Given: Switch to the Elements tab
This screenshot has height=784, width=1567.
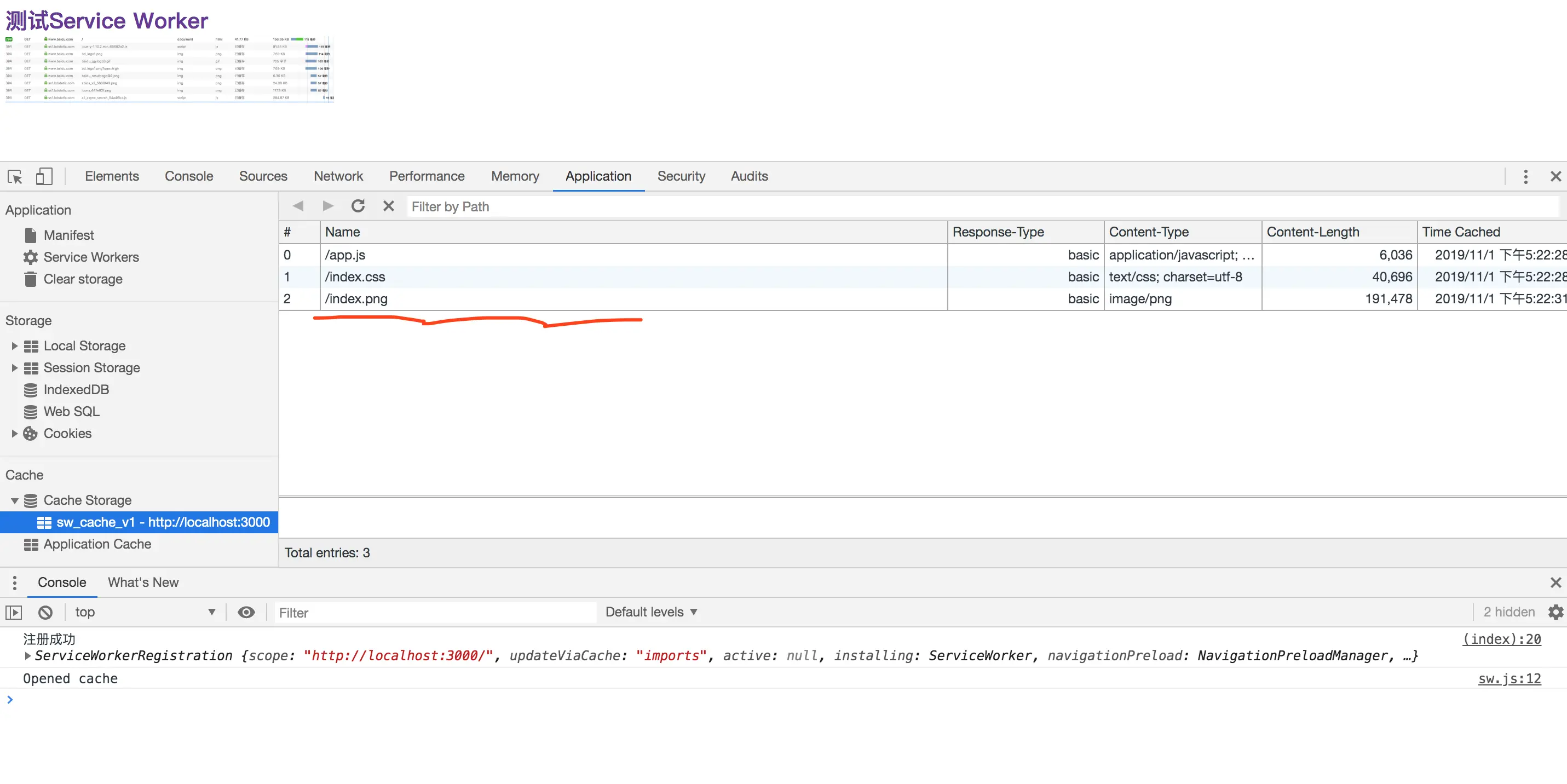Looking at the screenshot, I should (112, 176).
